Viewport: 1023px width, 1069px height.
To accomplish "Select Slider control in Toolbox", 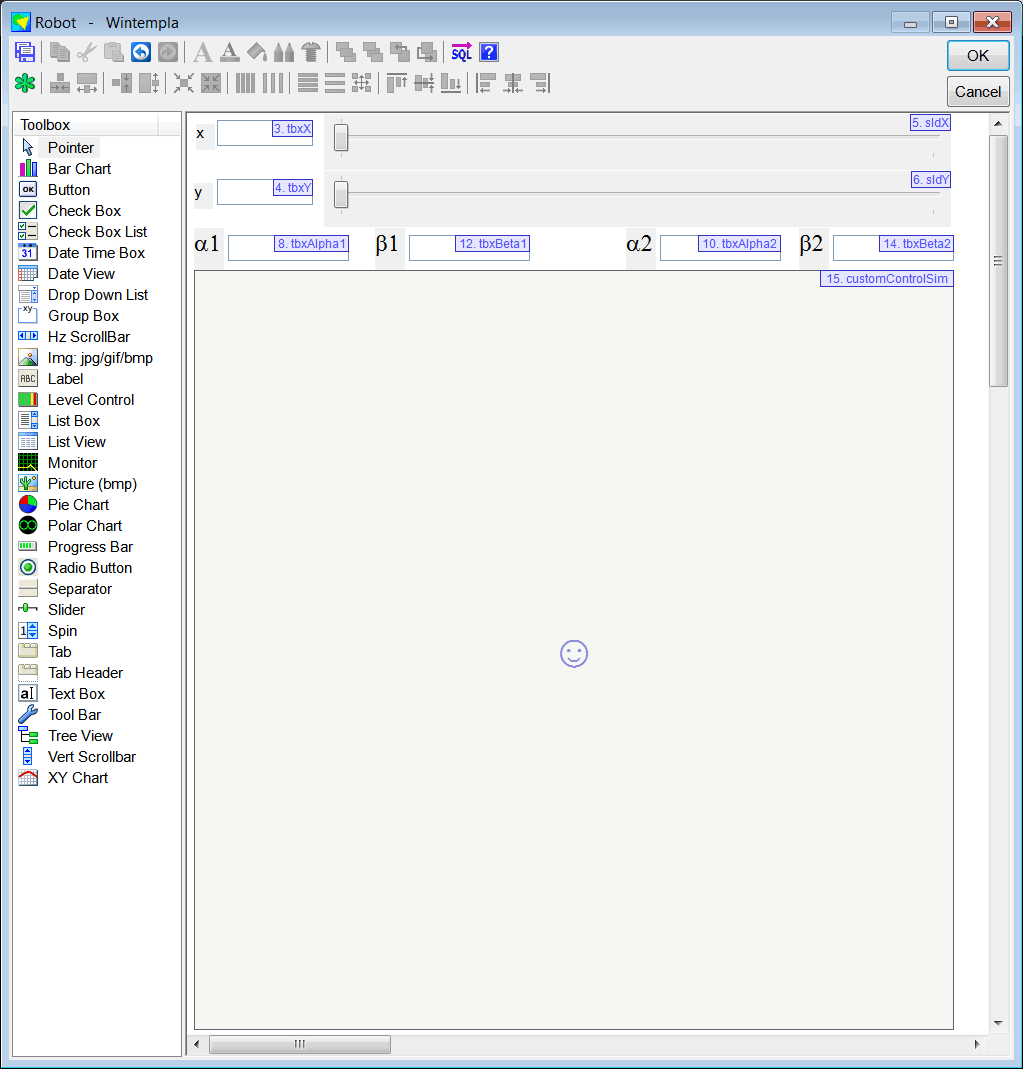I will point(53,609).
